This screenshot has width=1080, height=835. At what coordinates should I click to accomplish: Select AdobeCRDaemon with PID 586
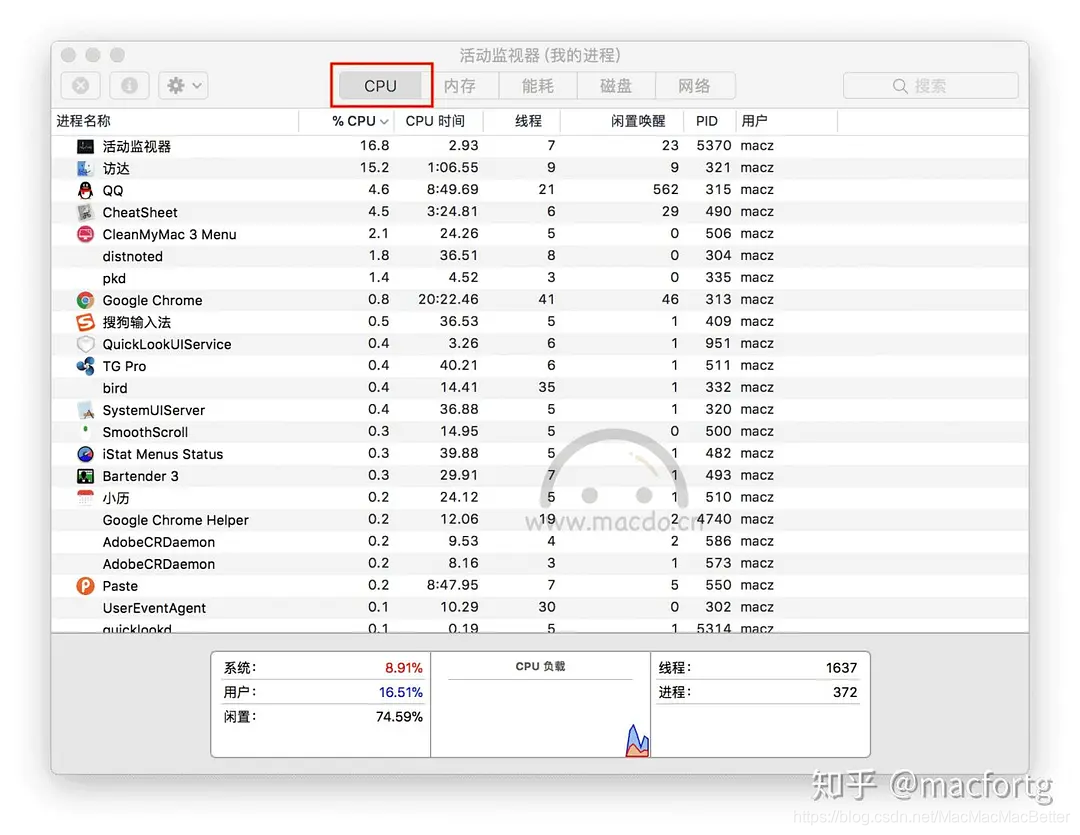click(158, 542)
